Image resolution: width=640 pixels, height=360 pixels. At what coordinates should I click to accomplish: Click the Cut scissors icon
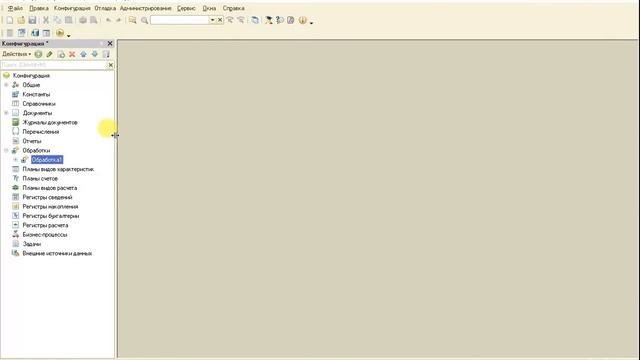[46, 20]
